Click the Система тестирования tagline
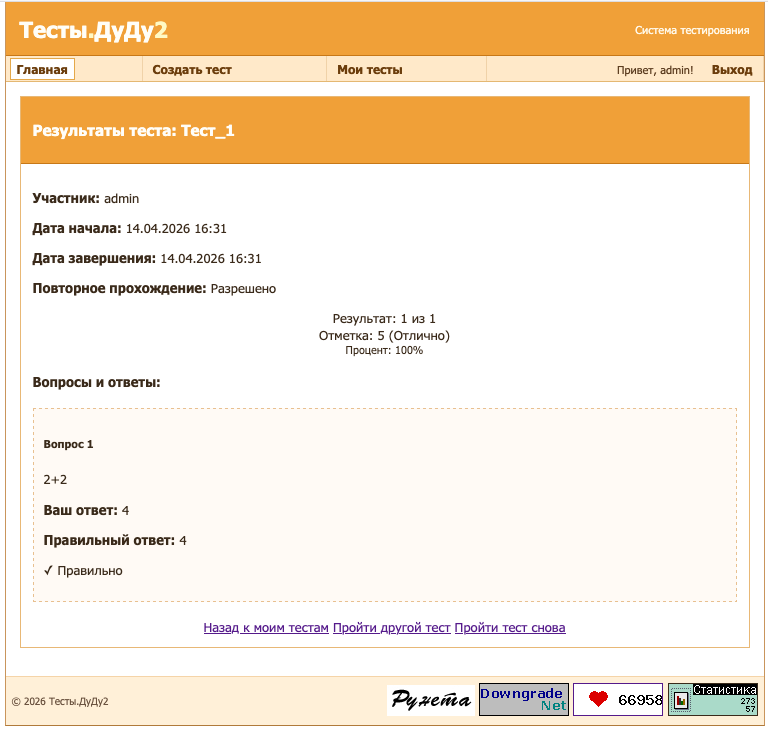The width and height of the screenshot is (768, 729). pyautogui.click(x=692, y=30)
